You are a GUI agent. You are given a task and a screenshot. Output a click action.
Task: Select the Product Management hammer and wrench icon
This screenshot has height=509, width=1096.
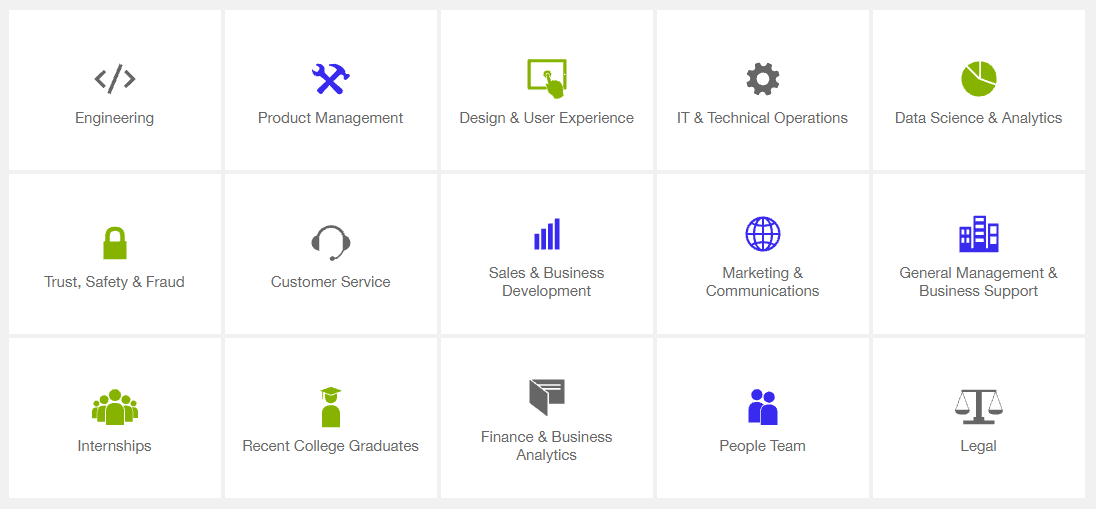coord(331,78)
